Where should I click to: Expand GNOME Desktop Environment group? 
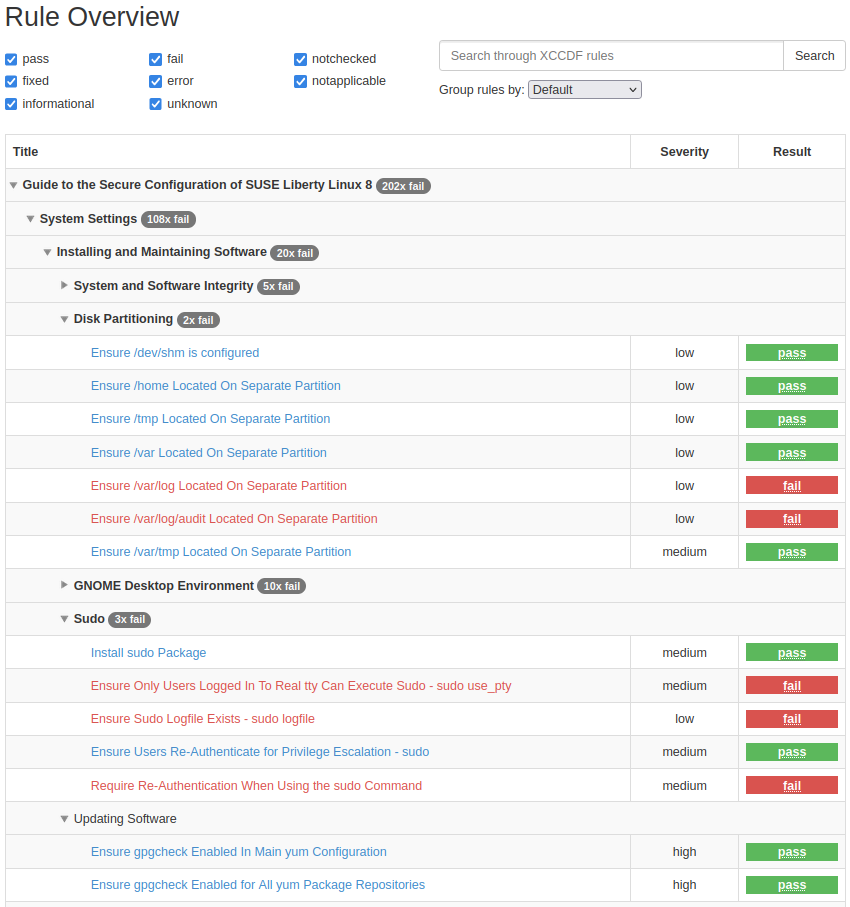click(65, 585)
